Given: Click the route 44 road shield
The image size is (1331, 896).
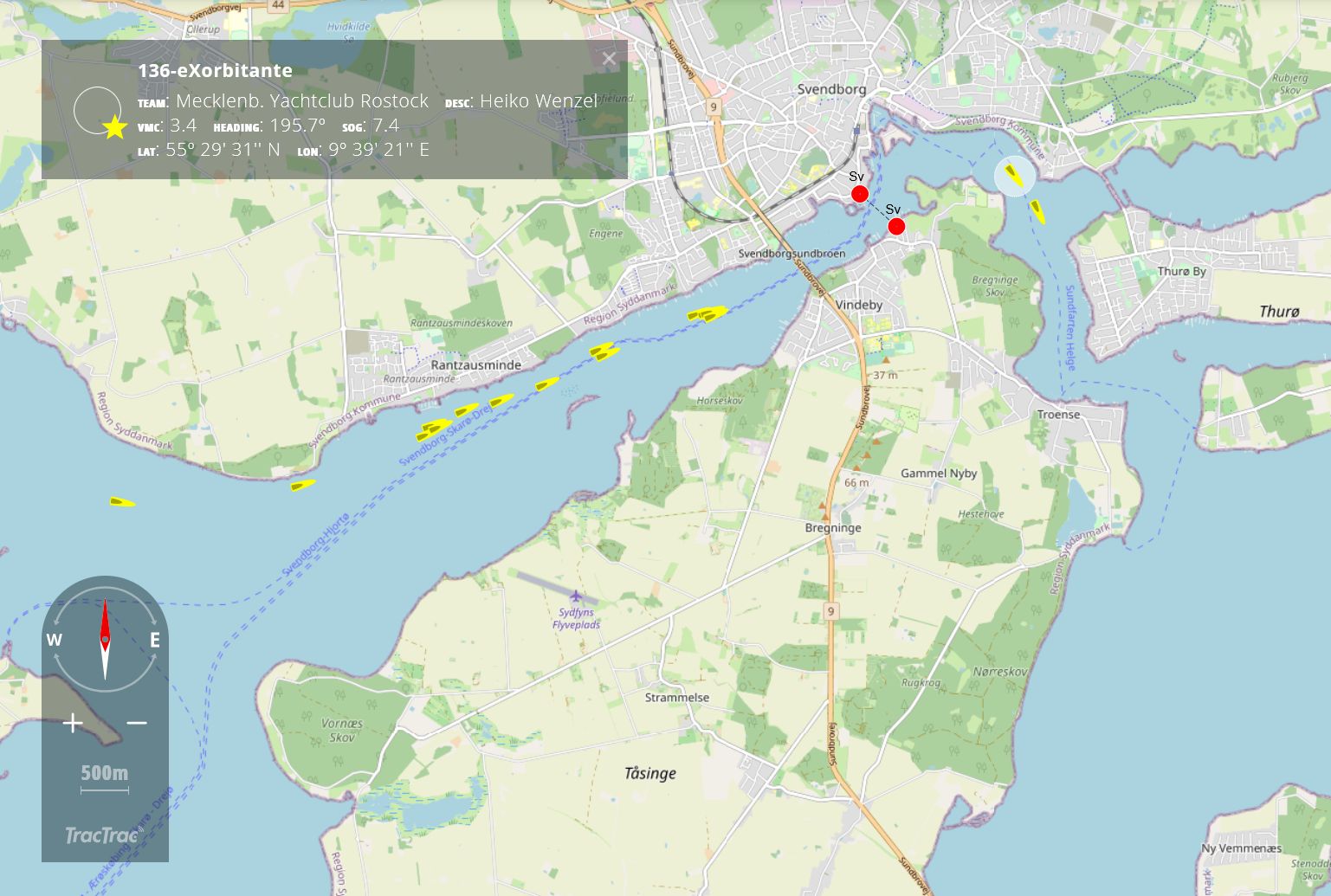Looking at the screenshot, I should [x=278, y=5].
